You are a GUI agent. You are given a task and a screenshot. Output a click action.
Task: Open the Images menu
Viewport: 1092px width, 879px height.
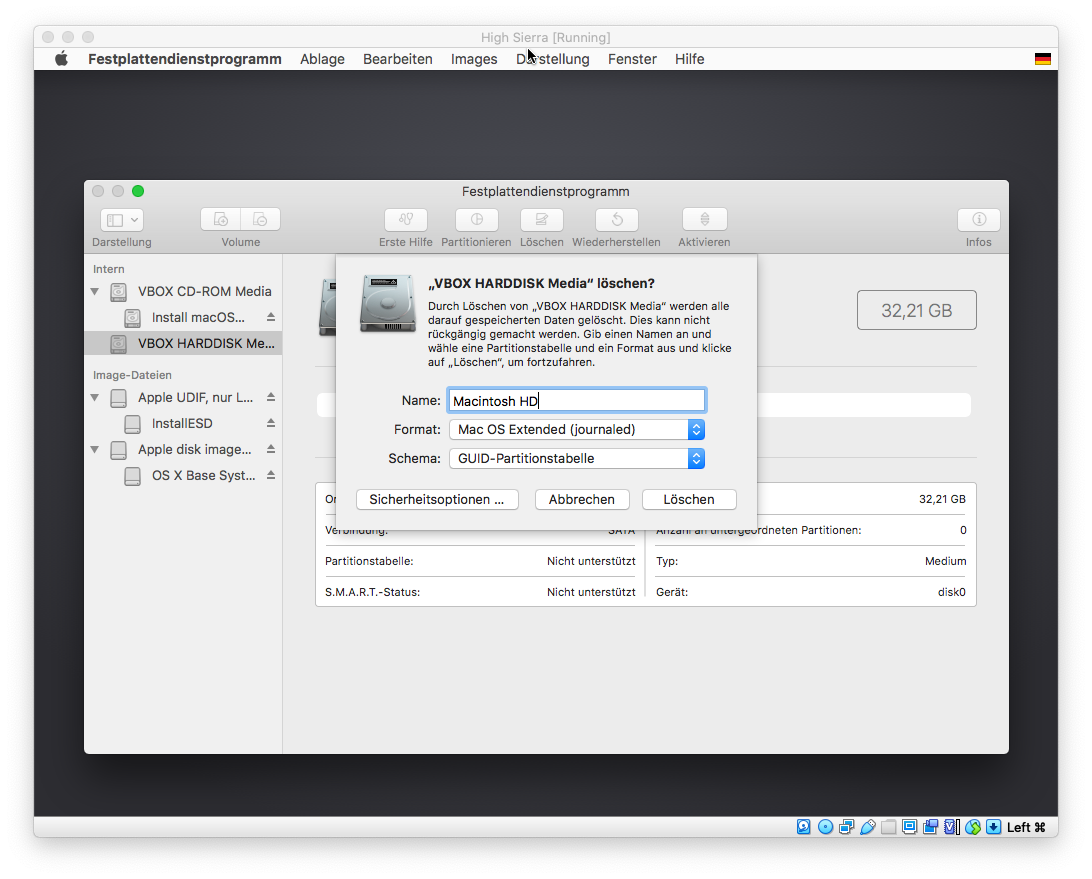[474, 59]
